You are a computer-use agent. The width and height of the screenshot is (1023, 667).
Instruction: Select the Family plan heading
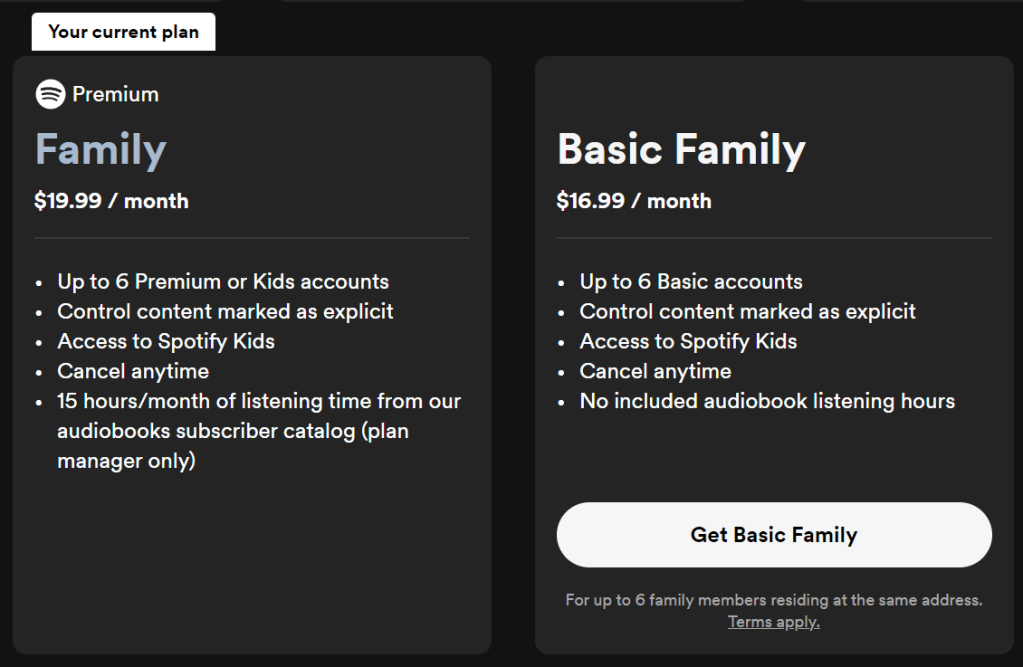(x=100, y=150)
